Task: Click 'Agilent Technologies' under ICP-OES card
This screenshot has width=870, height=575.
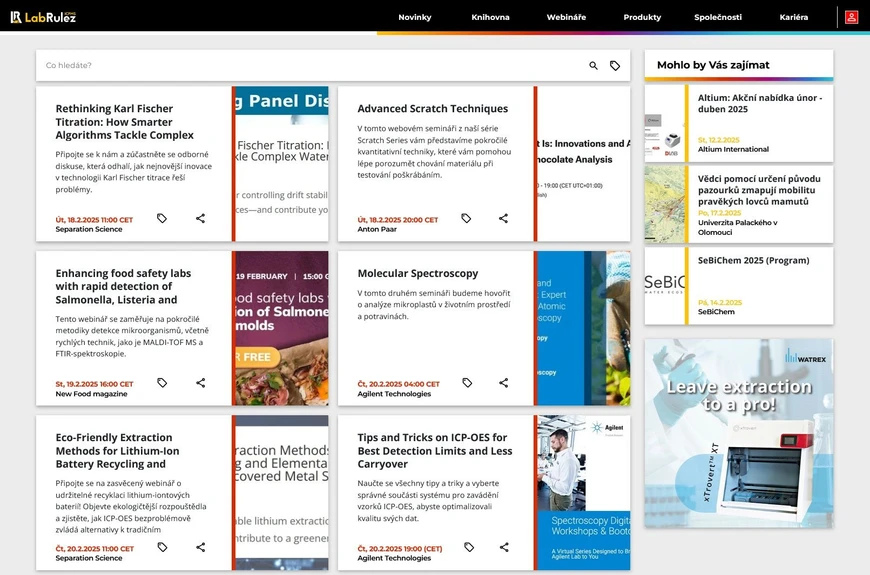Action: coord(394,558)
